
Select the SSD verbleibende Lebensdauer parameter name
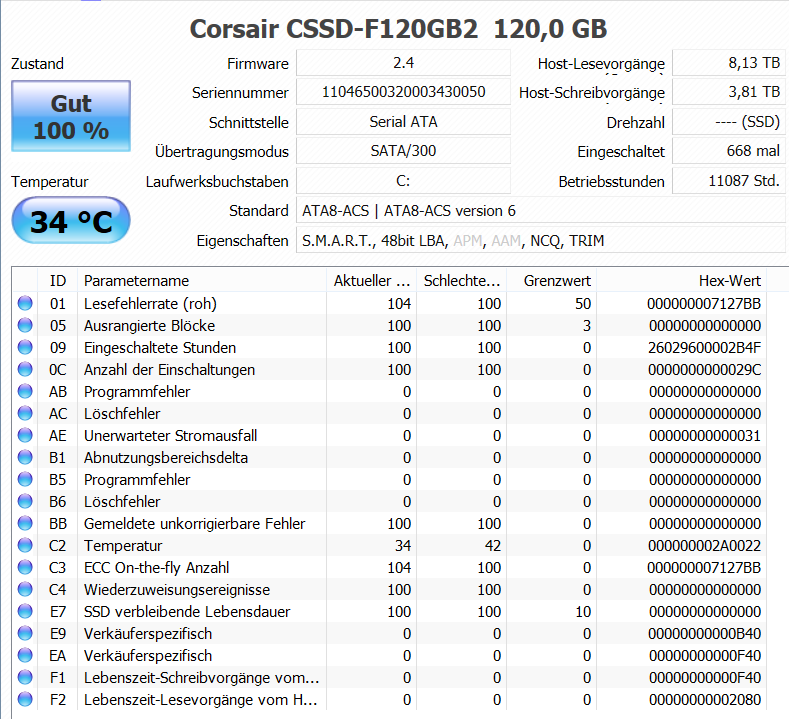point(187,612)
